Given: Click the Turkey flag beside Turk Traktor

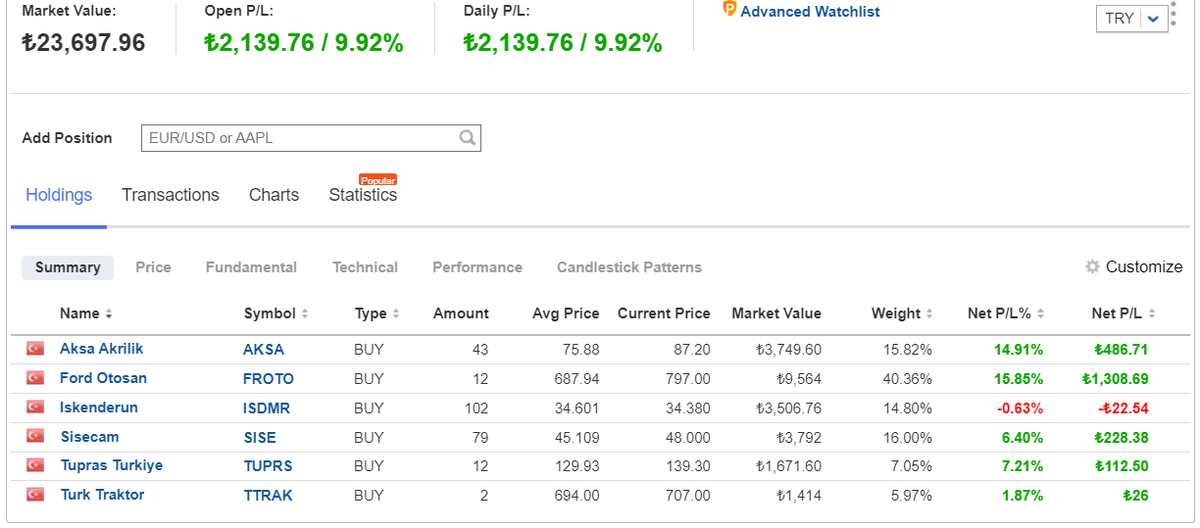Looking at the screenshot, I should 36,494.
